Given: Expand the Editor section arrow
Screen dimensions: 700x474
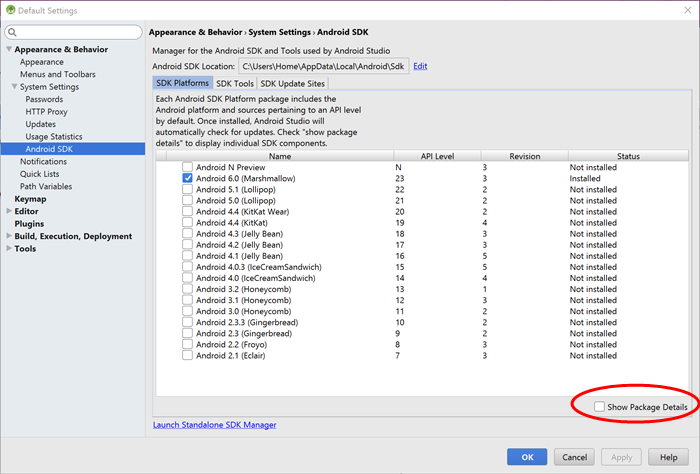Looking at the screenshot, I should [x=9, y=211].
